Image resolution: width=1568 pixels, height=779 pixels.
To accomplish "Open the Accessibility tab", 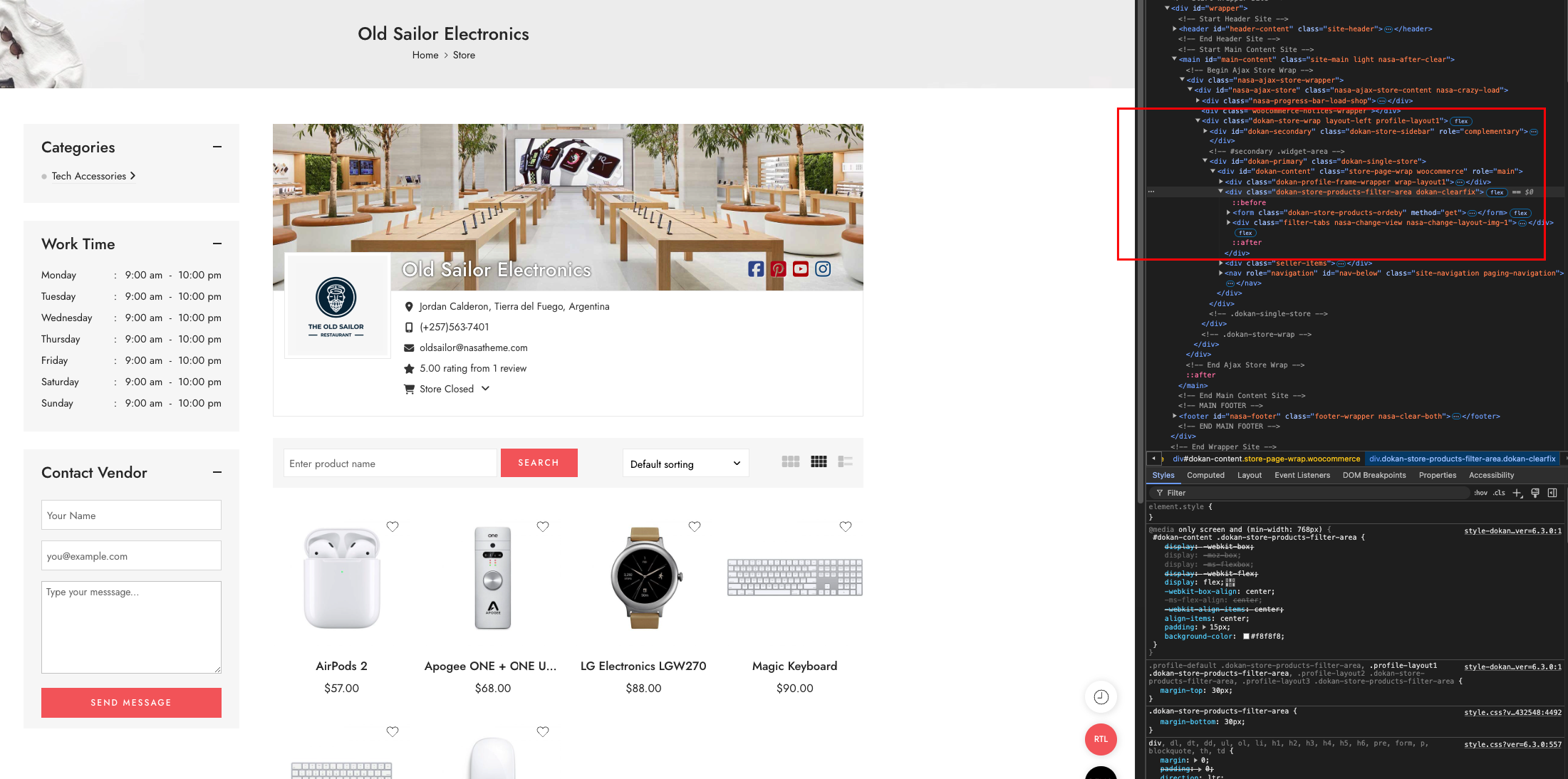I will coord(1491,475).
